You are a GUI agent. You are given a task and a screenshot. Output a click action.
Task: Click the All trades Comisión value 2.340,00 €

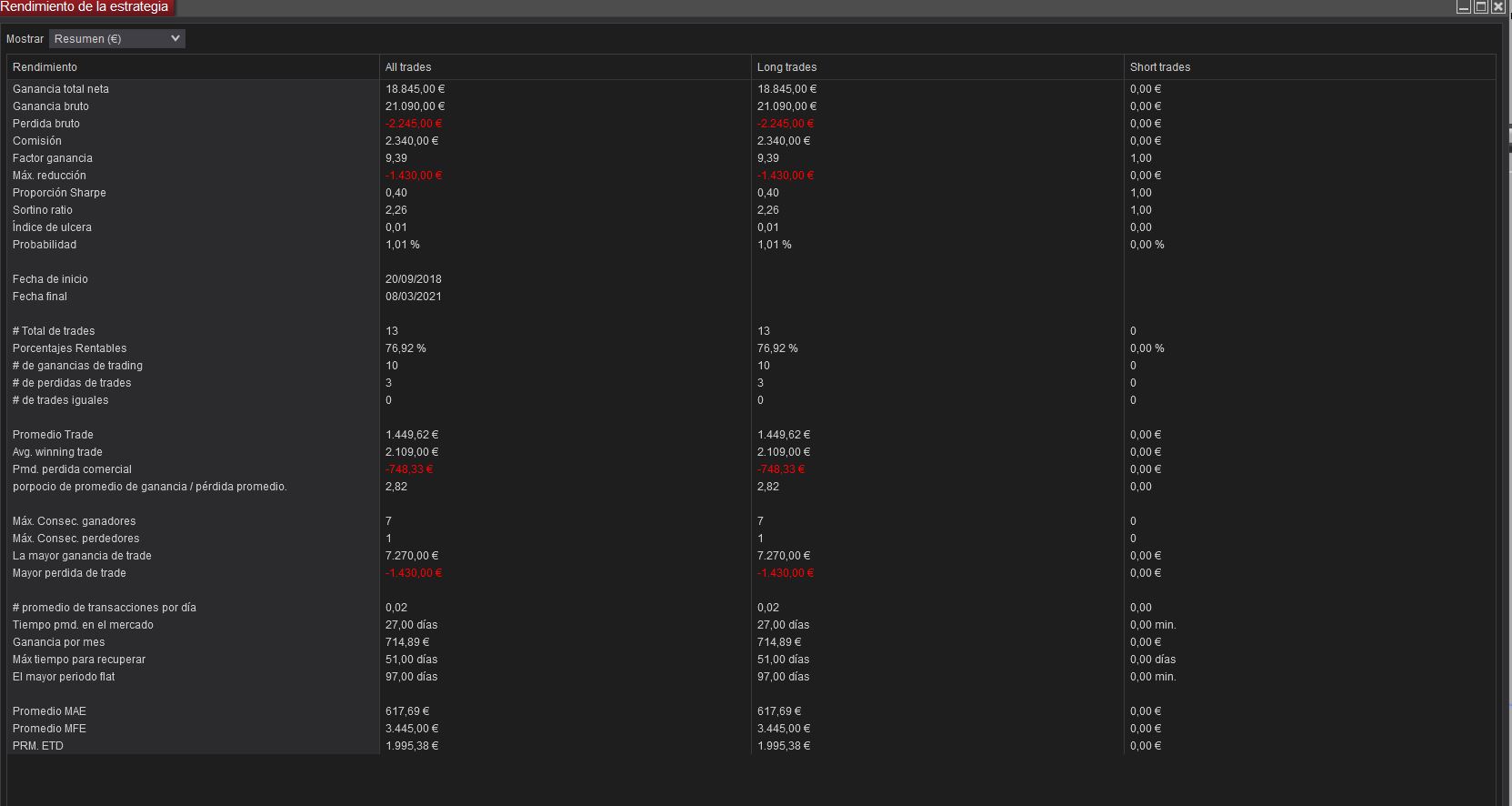(412, 141)
